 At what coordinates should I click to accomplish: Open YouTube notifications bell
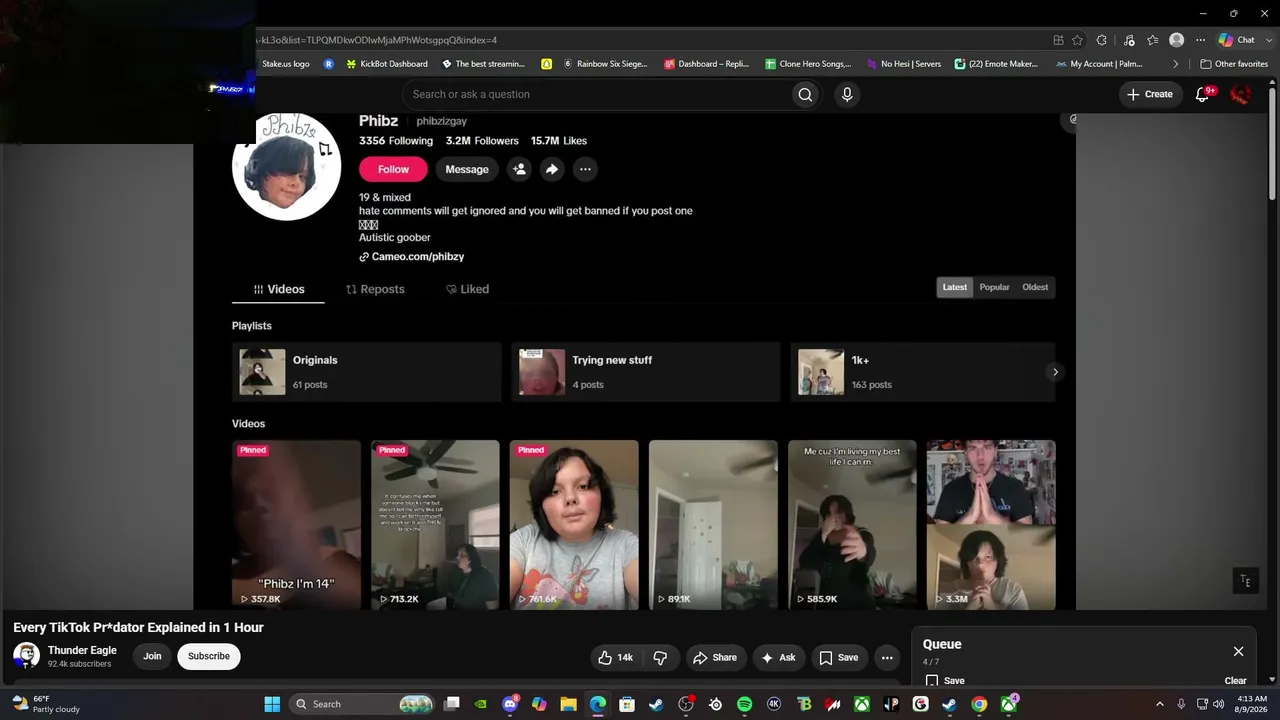pyautogui.click(x=1204, y=94)
